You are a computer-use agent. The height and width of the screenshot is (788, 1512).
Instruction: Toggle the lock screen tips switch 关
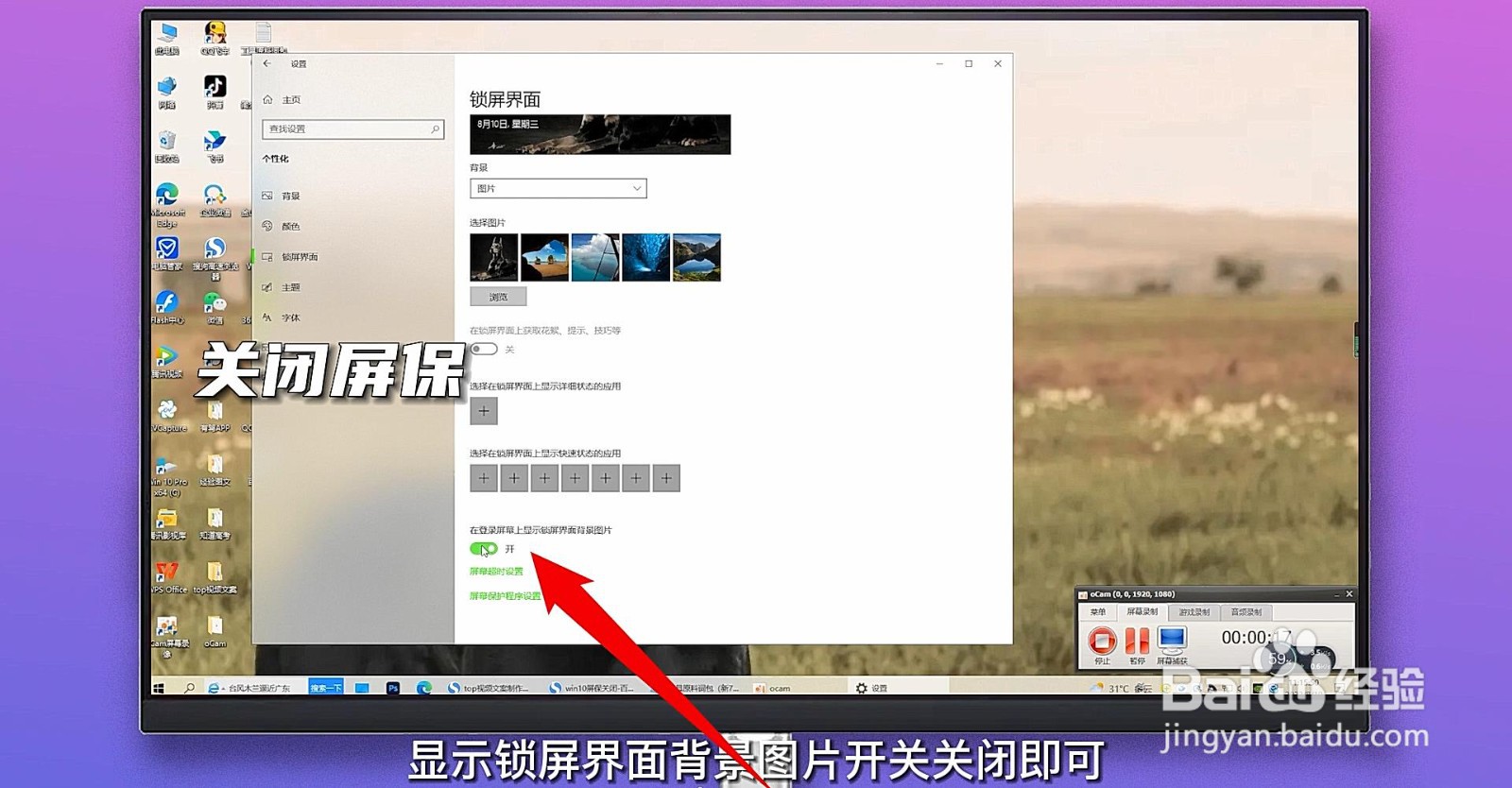(484, 349)
